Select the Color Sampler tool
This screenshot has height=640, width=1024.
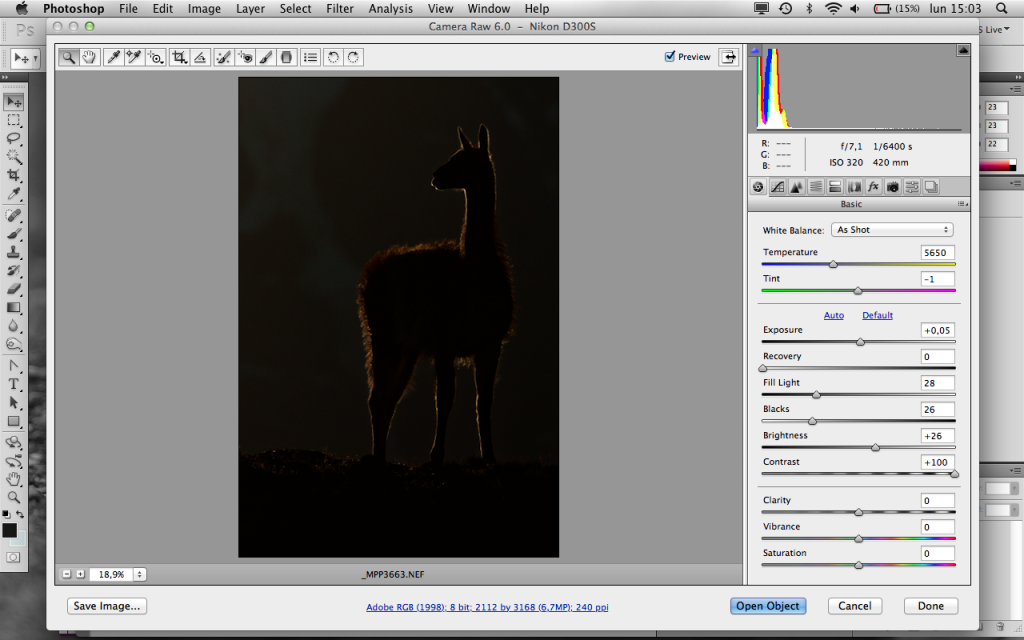(134, 57)
